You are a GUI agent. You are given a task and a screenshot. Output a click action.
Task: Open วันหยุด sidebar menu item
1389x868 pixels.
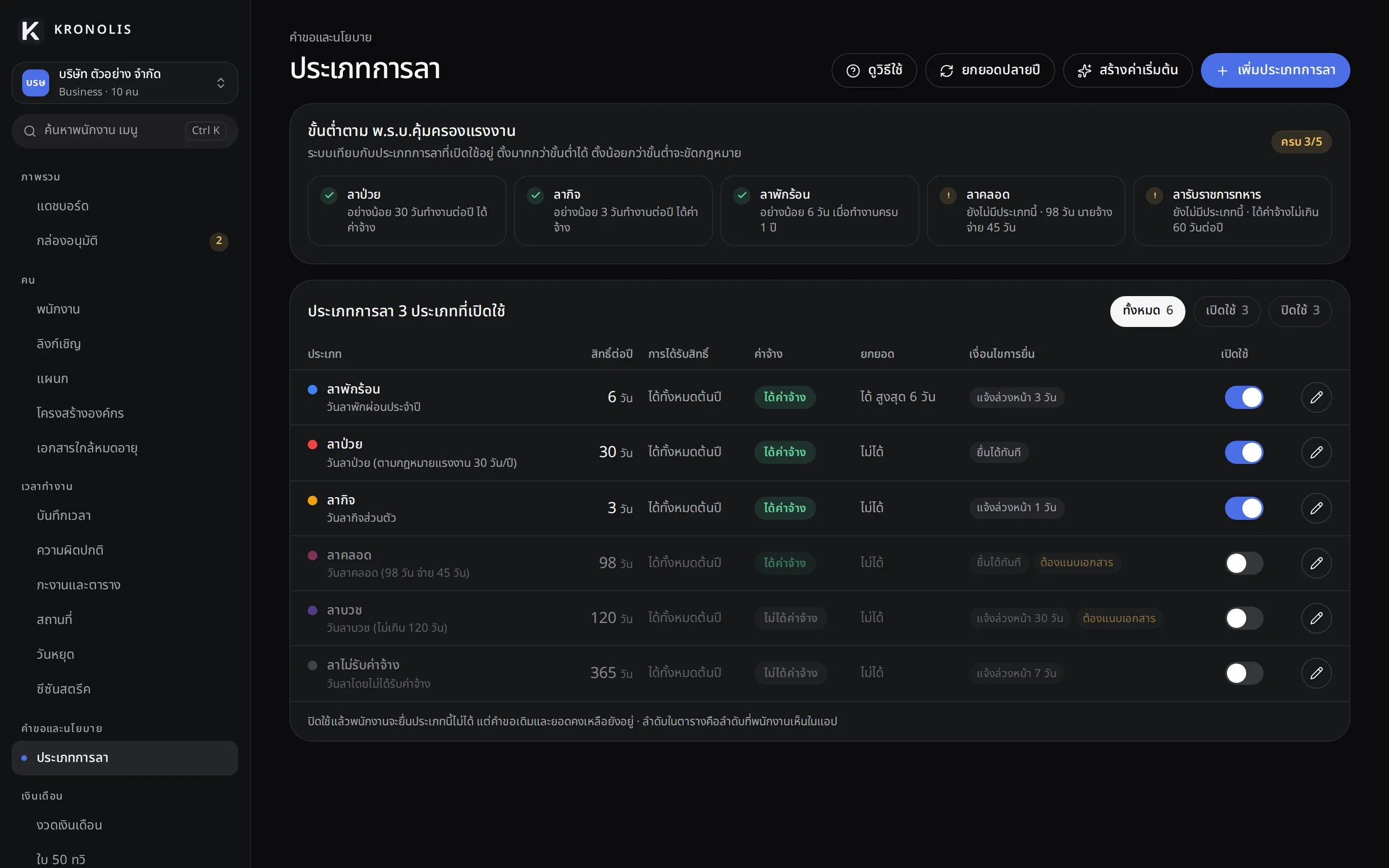(124, 654)
